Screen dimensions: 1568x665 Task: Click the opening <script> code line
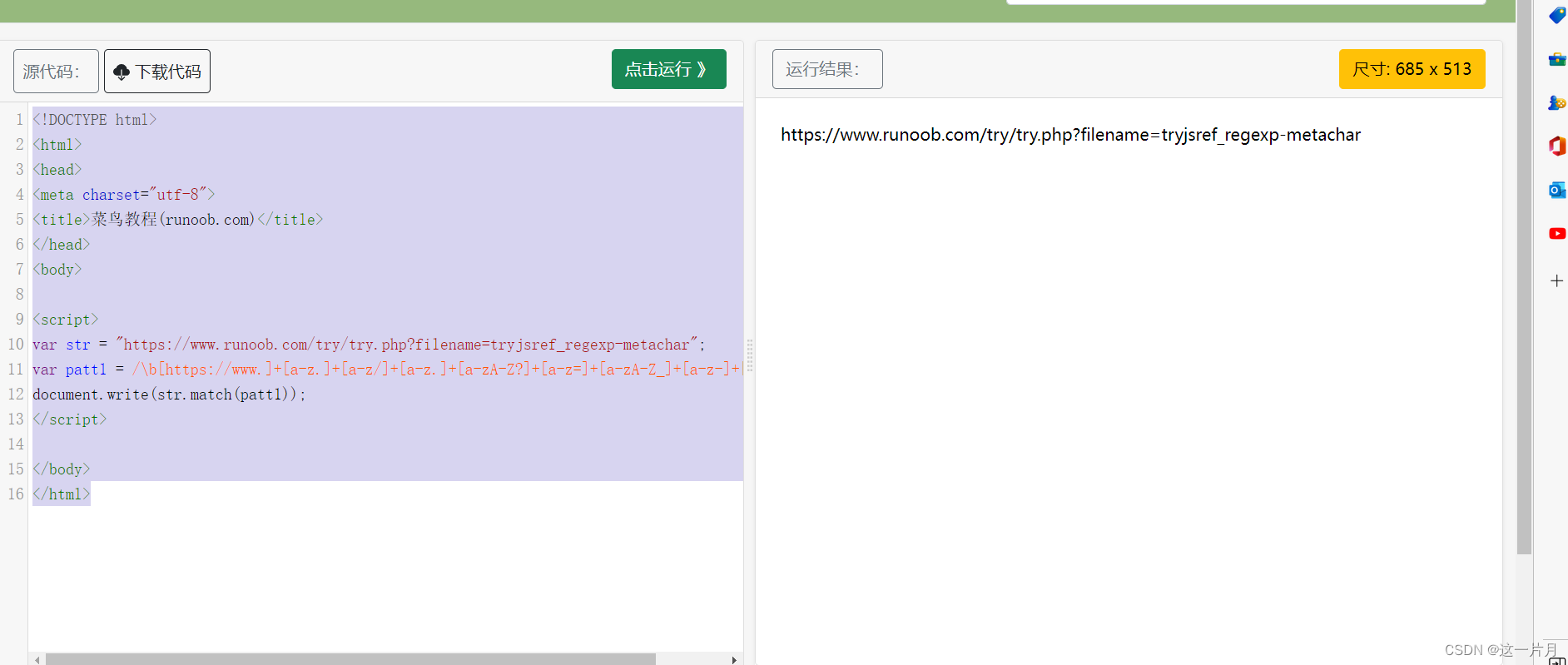[x=66, y=320]
